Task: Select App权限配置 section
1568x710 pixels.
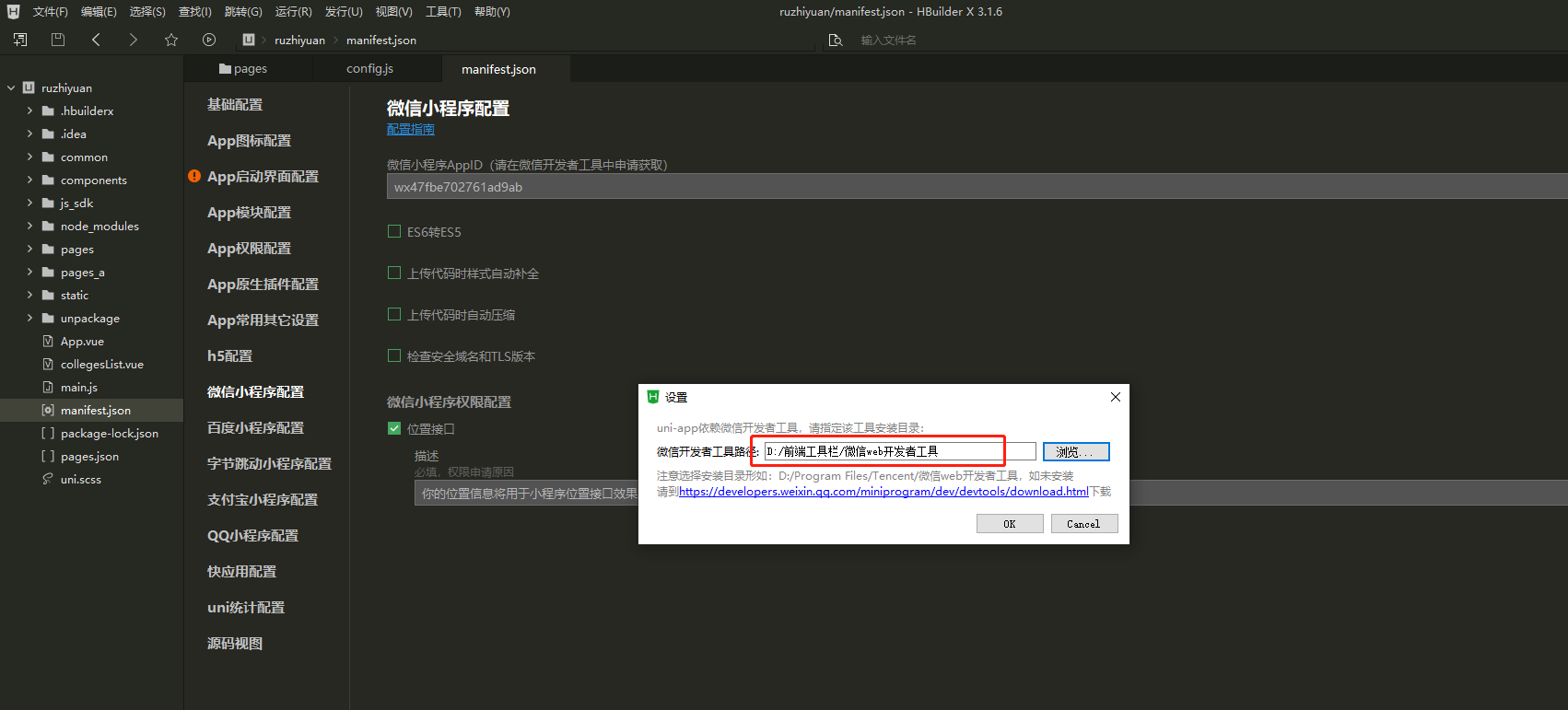Action: (249, 249)
